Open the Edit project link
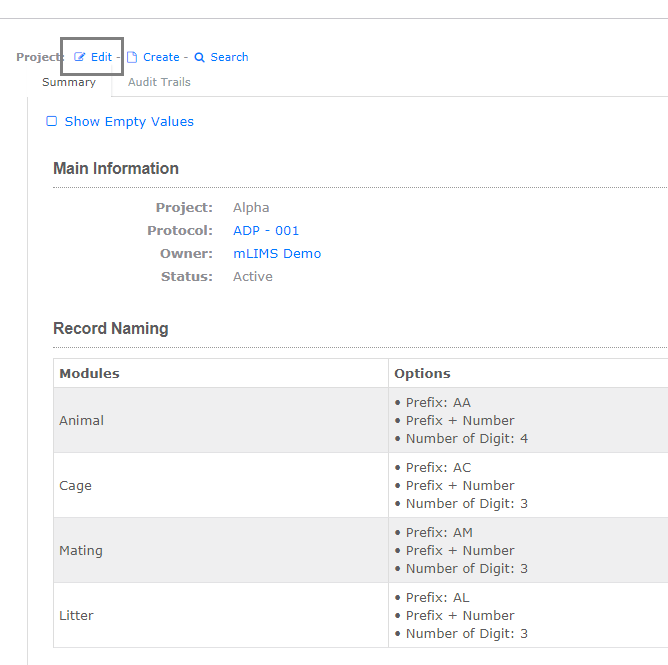Screen dimensions: 668x665 pos(101,57)
